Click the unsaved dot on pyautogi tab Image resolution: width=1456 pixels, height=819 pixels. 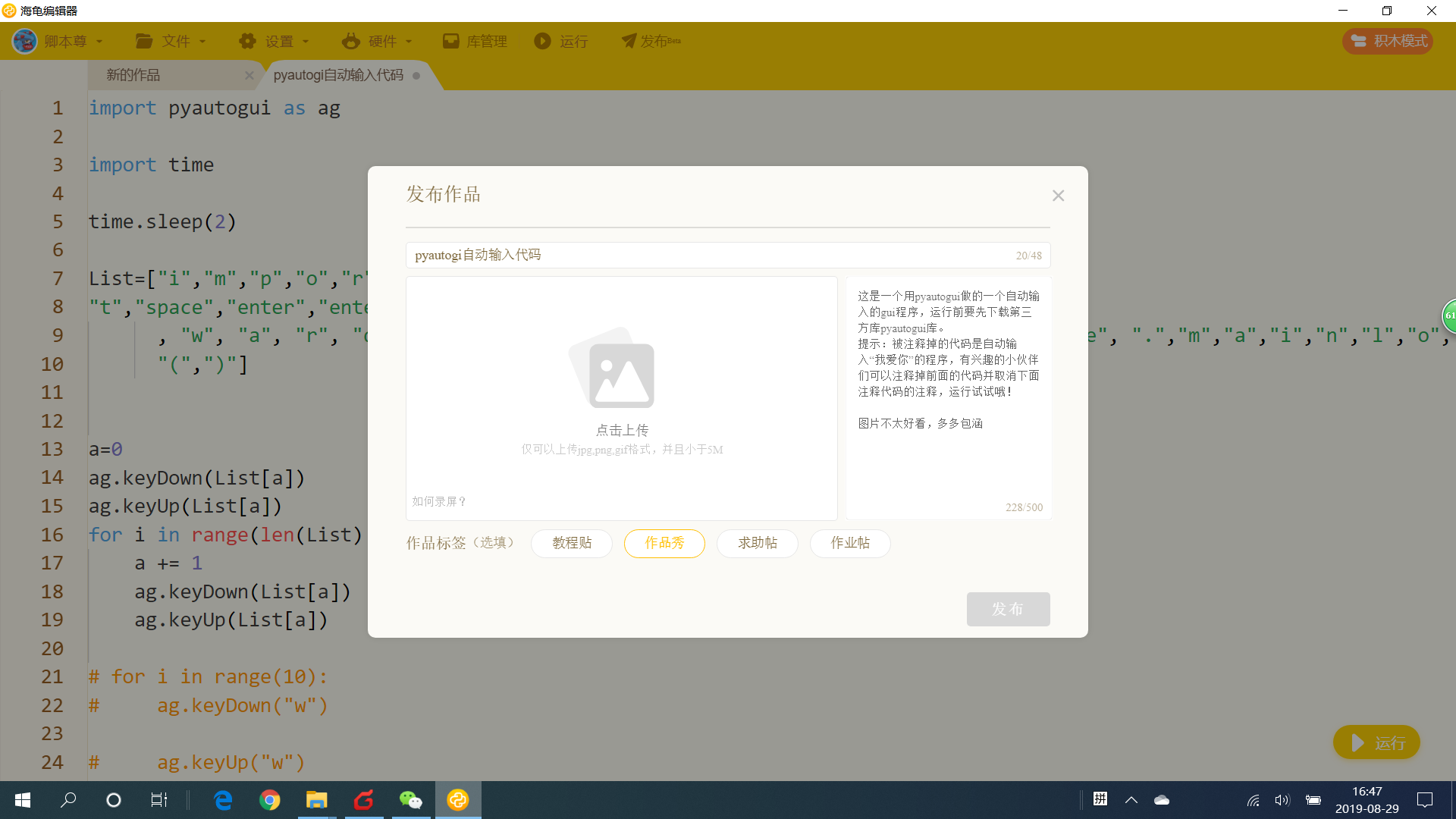[x=416, y=75]
